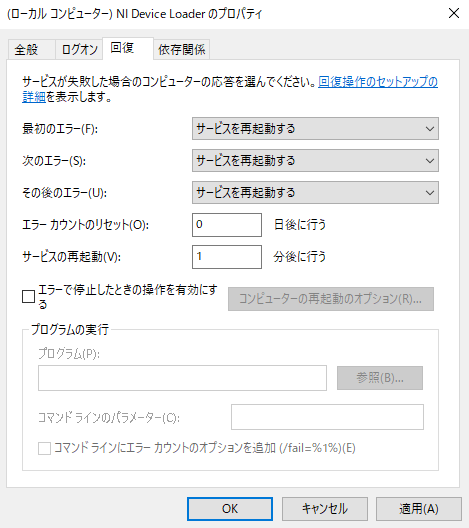Click the 最初のエラー dropdown chevron arrow
The image size is (469, 528).
[430, 129]
